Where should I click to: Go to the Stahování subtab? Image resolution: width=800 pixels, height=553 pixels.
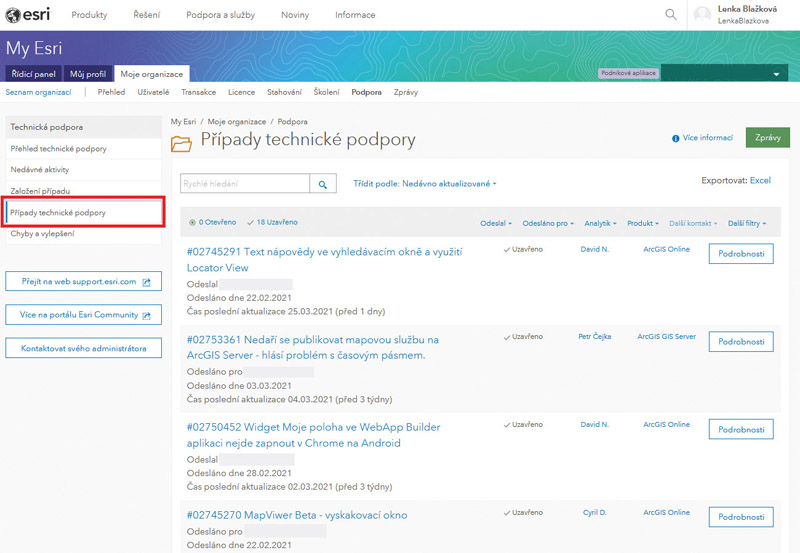tap(284, 92)
